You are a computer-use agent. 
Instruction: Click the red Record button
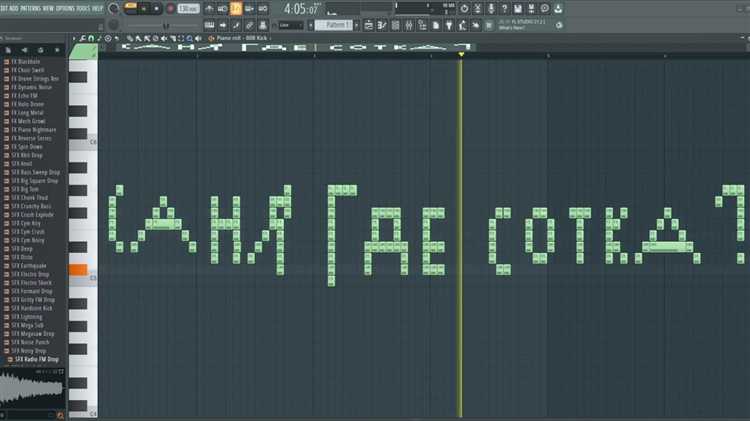[170, 9]
